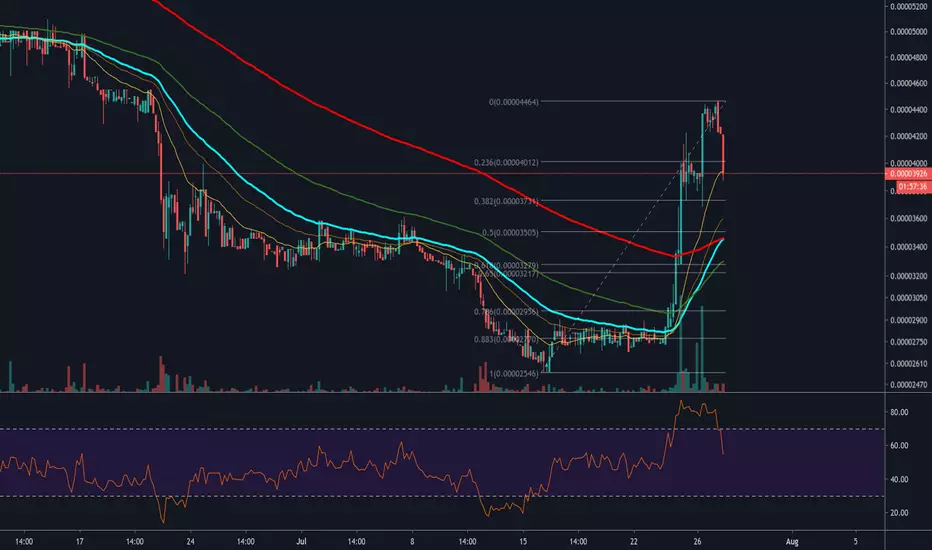Select Fibonacci level label 0.883(0.00002770)
Viewport: 932px width, 550px height.
506,340
